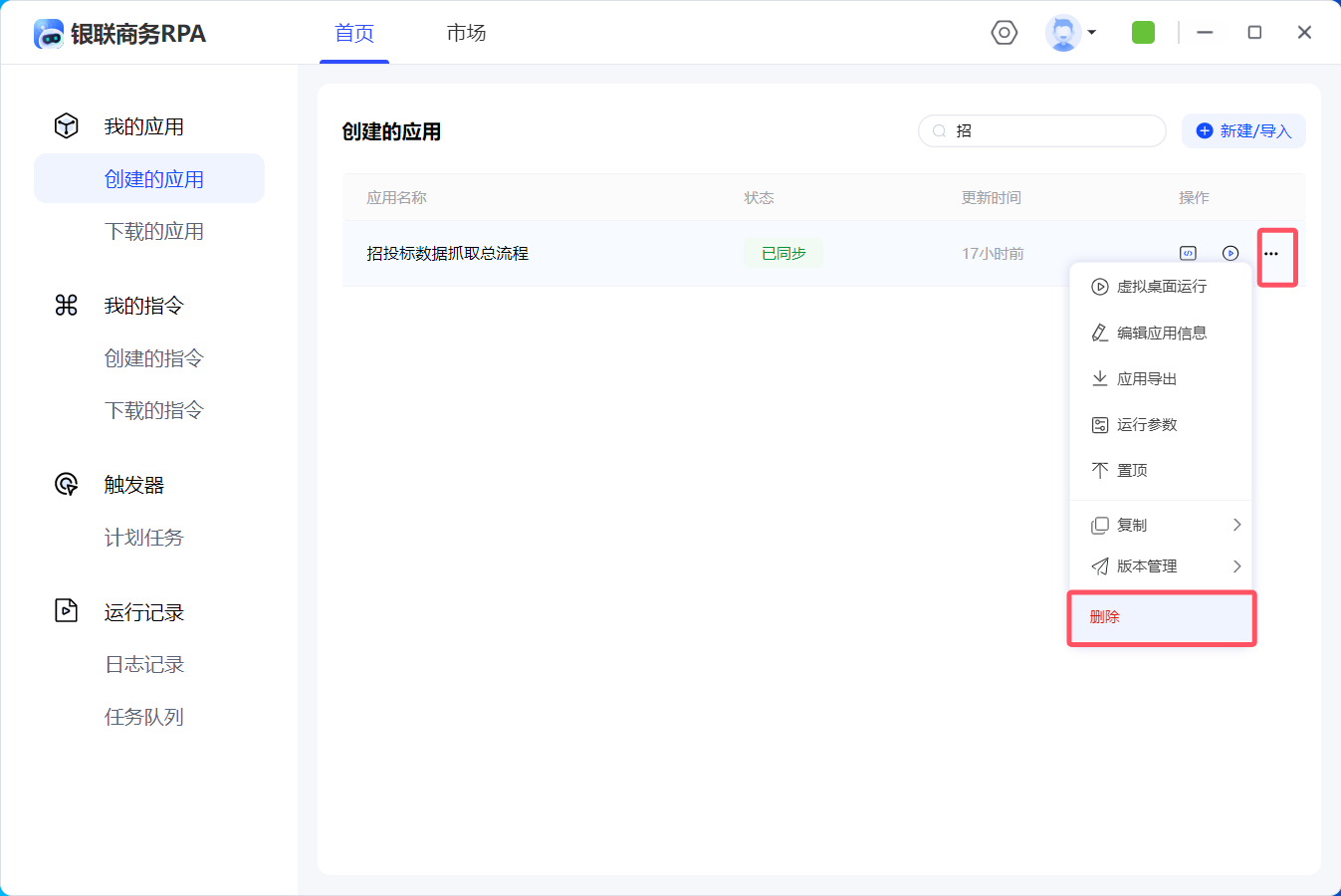Switch to the 市场 tab
The width and height of the screenshot is (1341, 896).
point(466,33)
